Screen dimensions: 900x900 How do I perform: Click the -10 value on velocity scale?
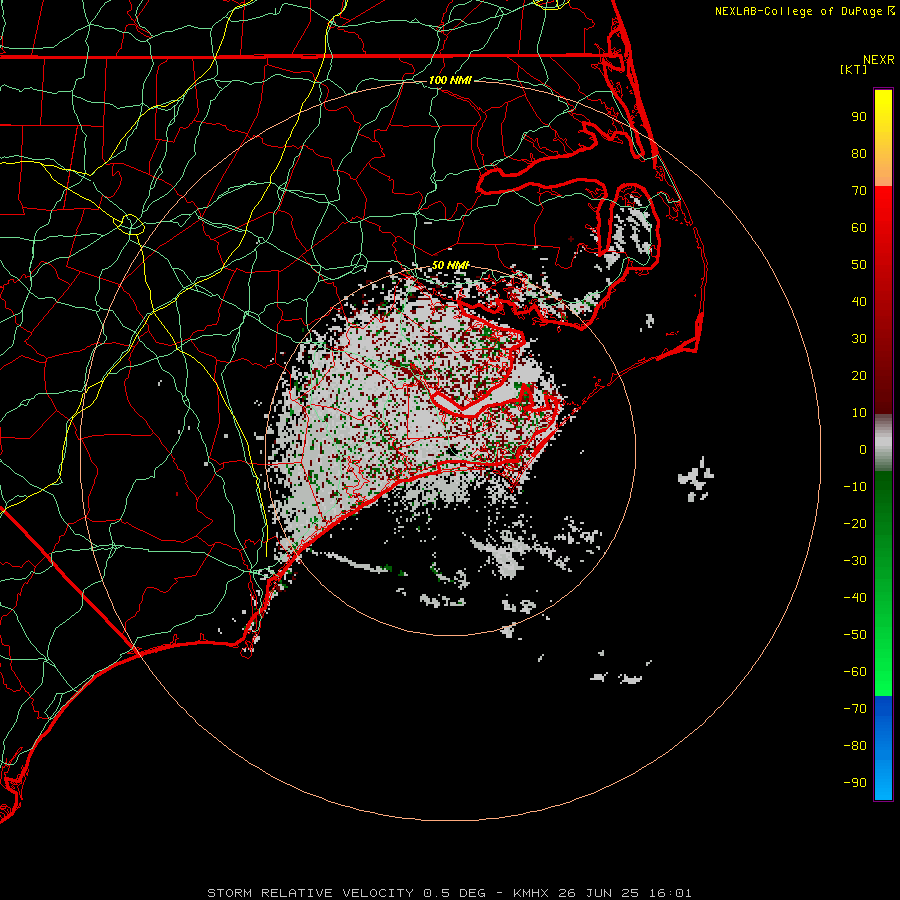[x=855, y=487]
